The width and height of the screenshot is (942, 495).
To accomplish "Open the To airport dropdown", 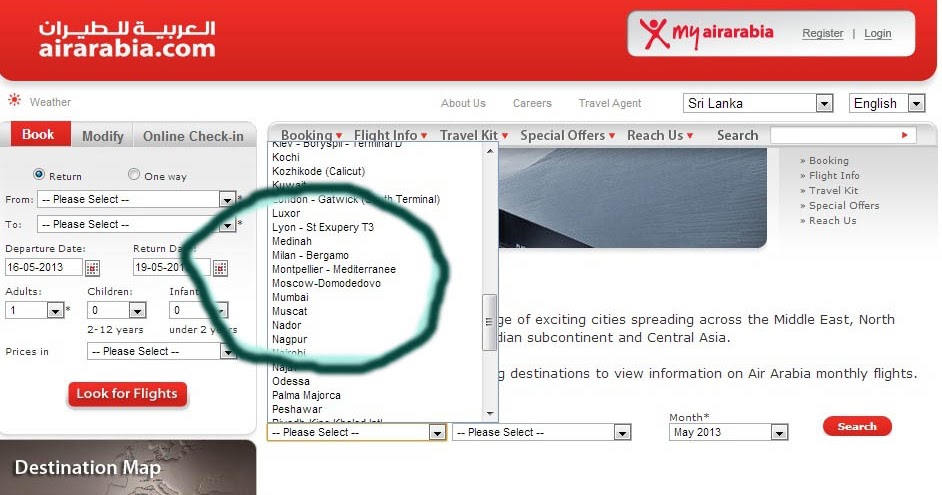I will pyautogui.click(x=136, y=224).
